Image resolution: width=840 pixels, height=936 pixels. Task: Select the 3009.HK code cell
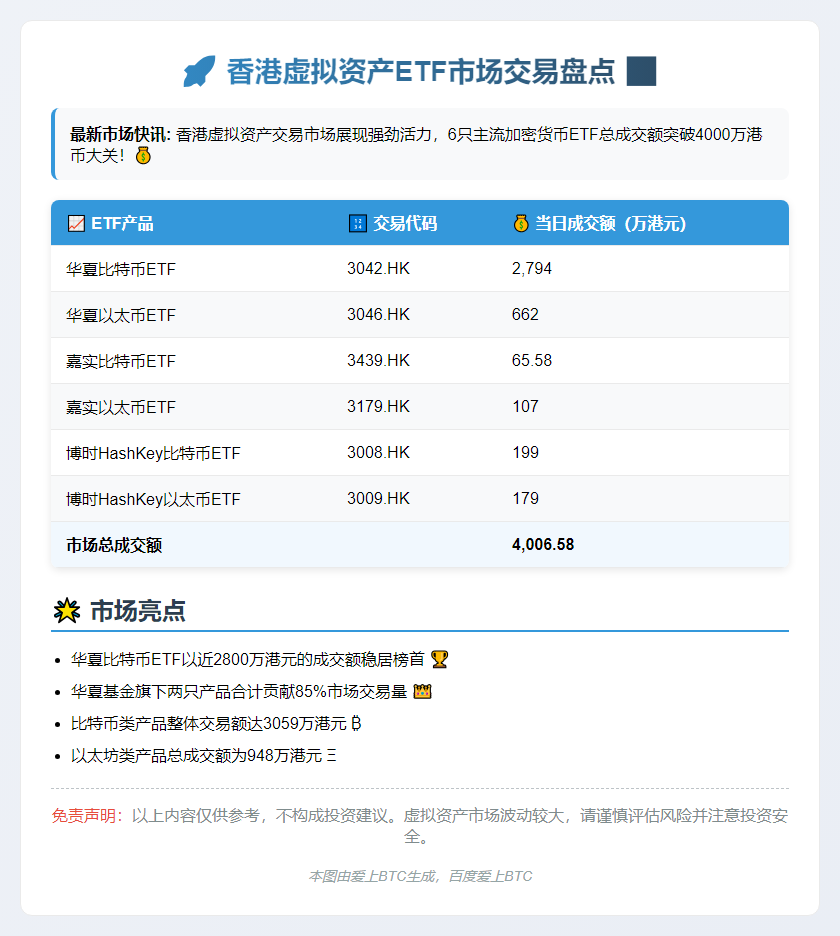pos(379,498)
